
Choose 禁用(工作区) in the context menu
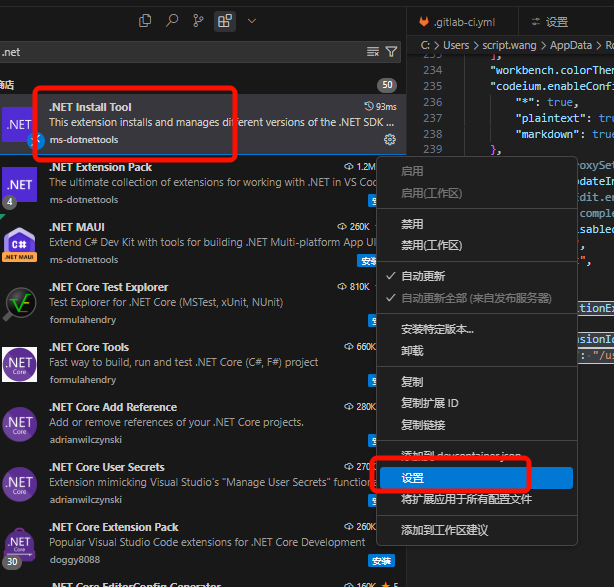[477, 246]
